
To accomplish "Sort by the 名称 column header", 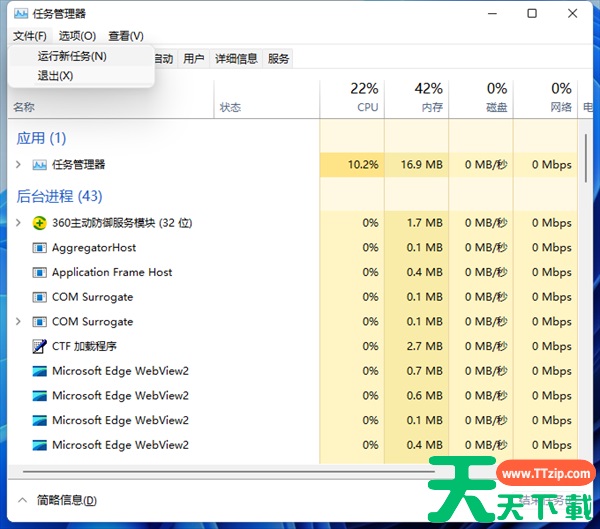I will point(24,107).
